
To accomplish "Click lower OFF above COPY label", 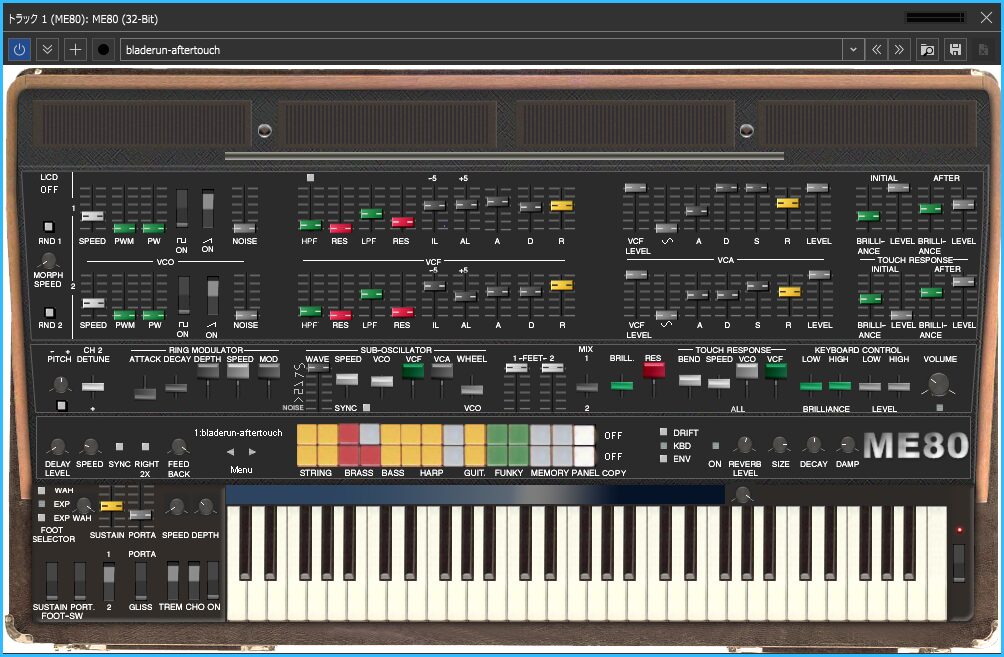I will pyautogui.click(x=613, y=457).
